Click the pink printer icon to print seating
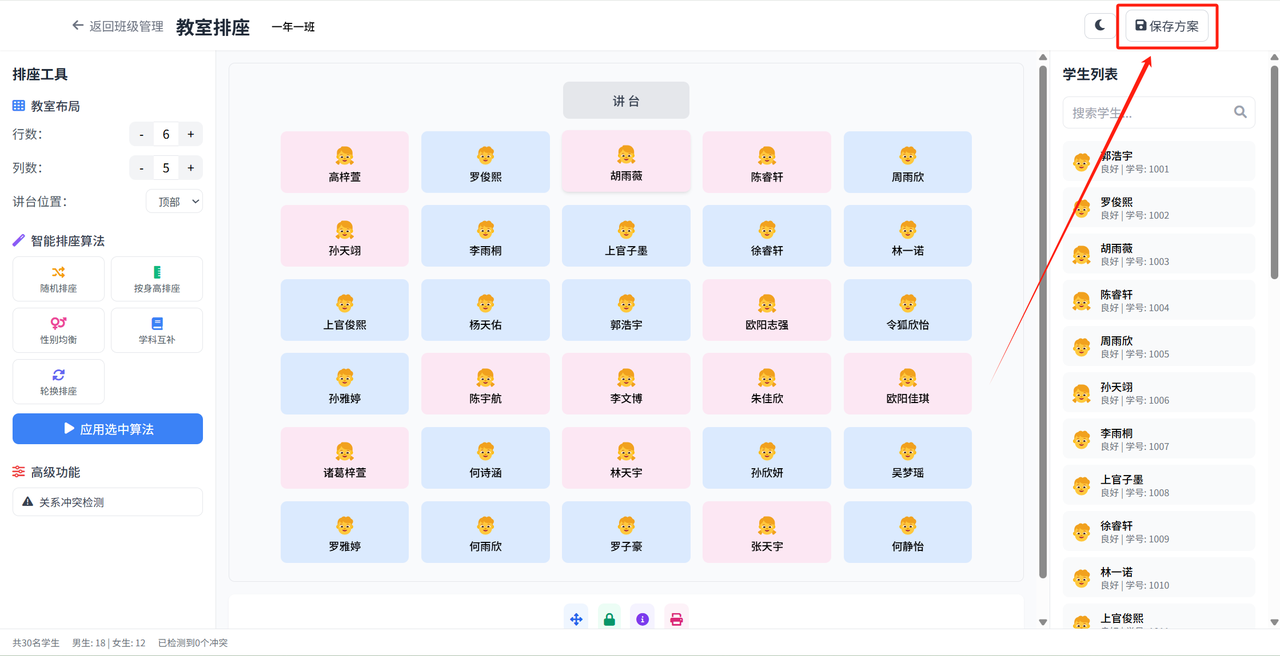 click(677, 618)
